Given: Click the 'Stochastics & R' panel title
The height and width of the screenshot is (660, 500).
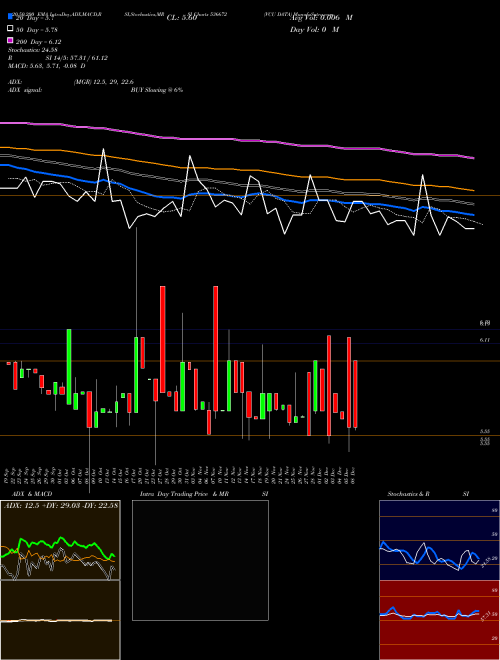Looking at the screenshot, I should click(x=408, y=494).
